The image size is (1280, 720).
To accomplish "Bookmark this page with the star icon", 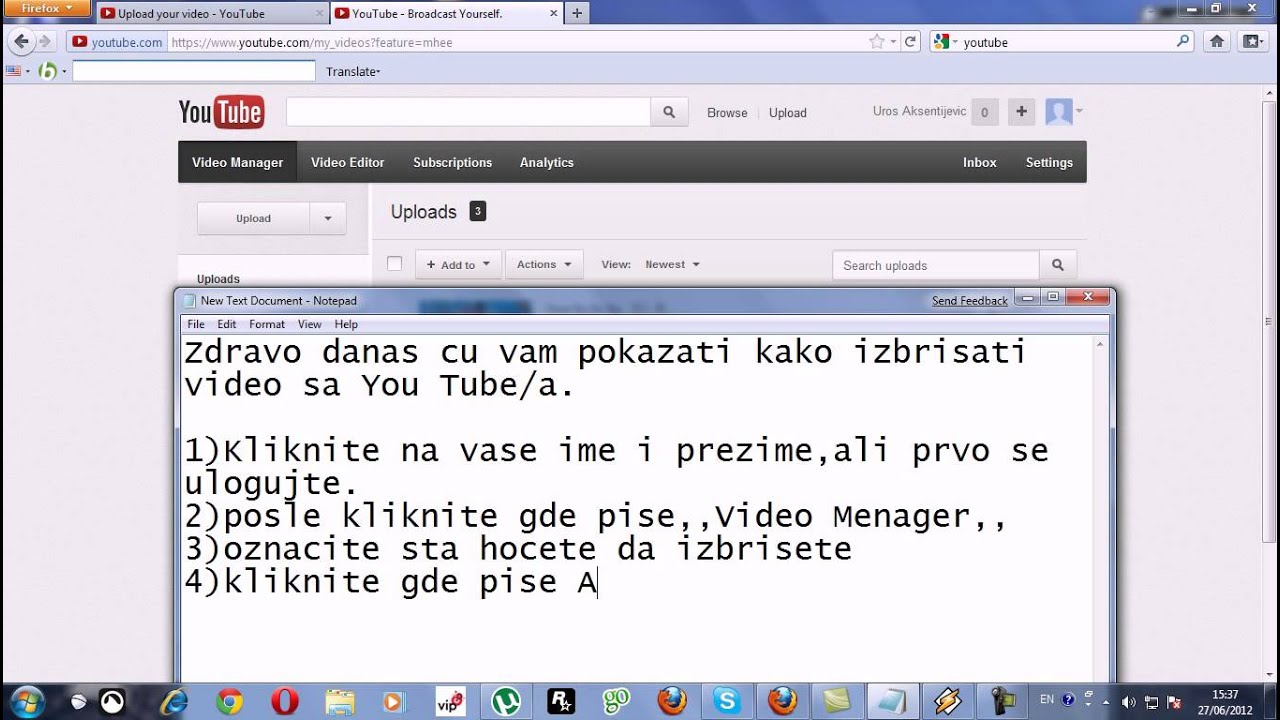I will (877, 42).
